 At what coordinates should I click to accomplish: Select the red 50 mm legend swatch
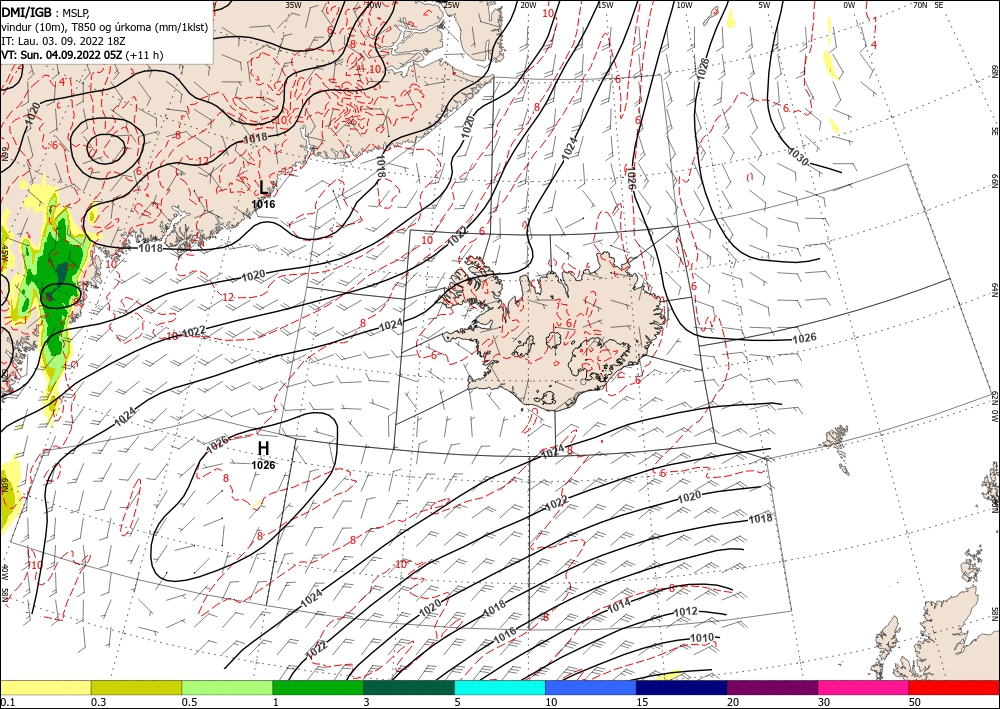coord(954,687)
